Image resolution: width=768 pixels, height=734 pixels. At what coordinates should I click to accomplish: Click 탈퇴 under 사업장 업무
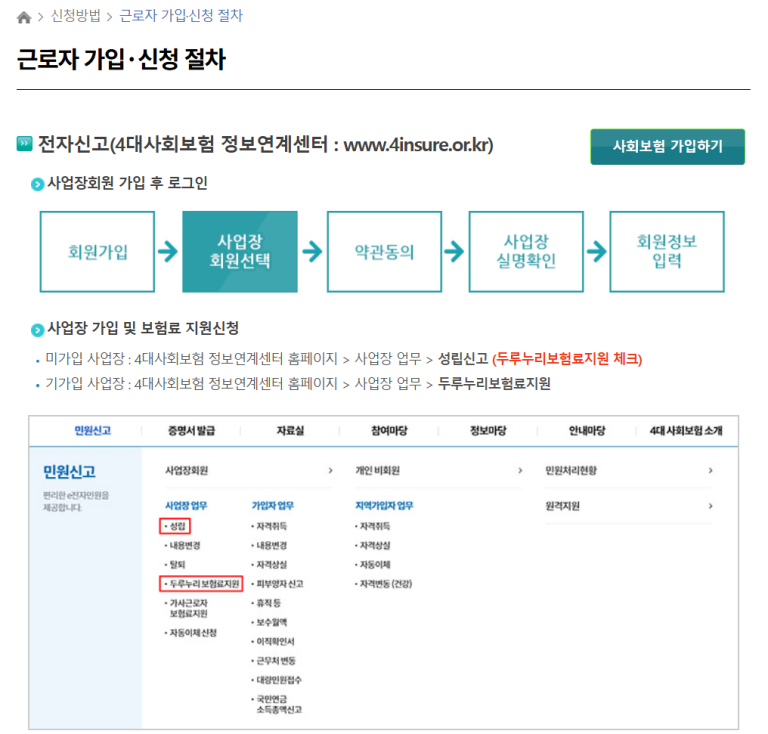coord(175,565)
